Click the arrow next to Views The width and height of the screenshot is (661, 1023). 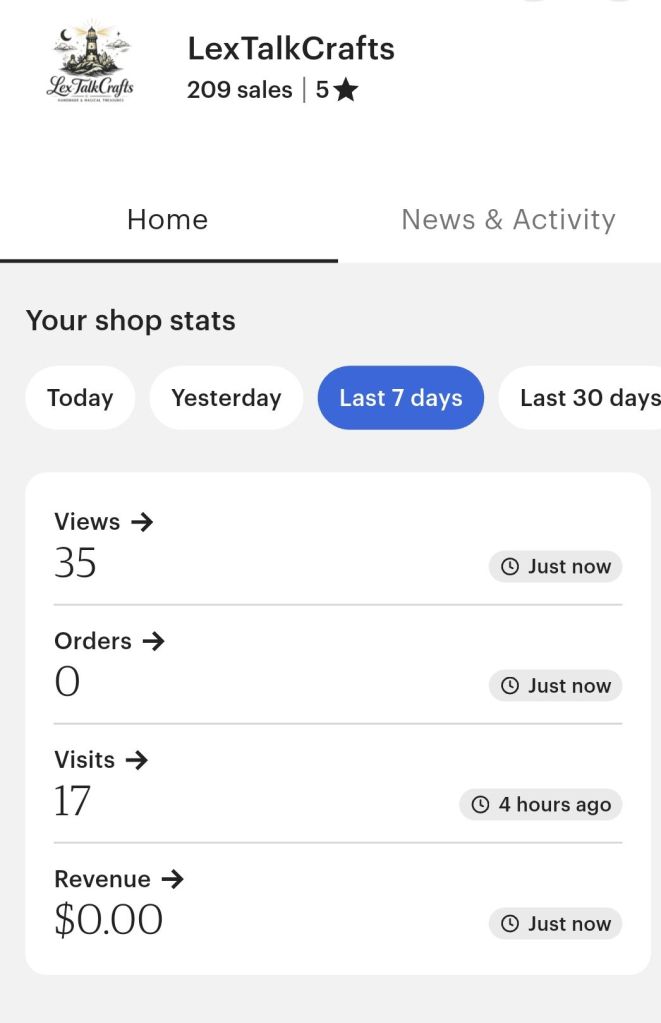point(142,522)
